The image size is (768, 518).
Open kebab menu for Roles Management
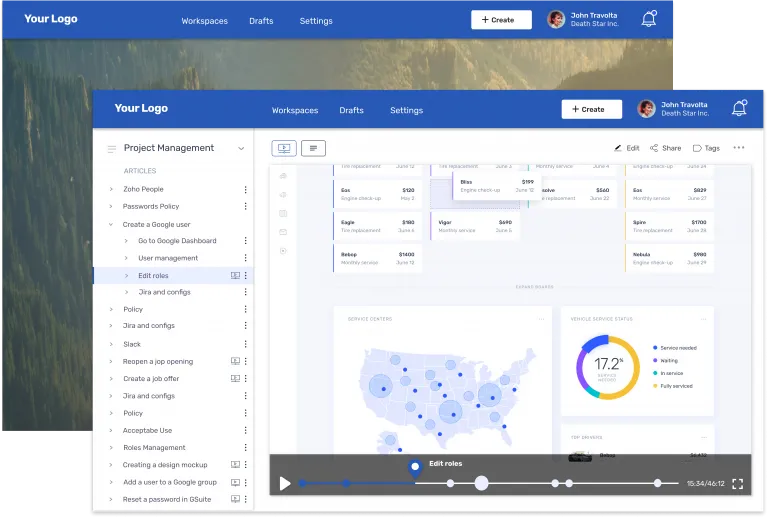[x=245, y=447]
